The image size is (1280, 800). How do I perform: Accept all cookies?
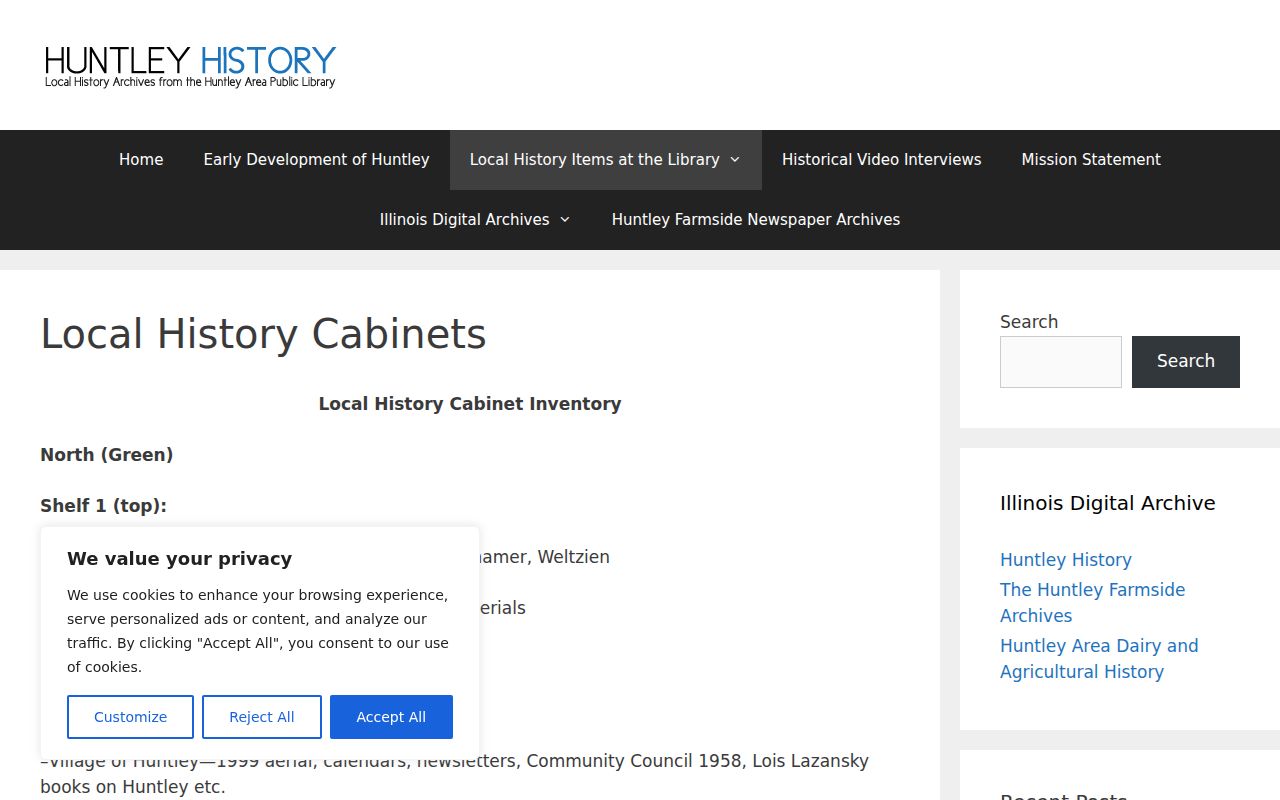tap(391, 717)
